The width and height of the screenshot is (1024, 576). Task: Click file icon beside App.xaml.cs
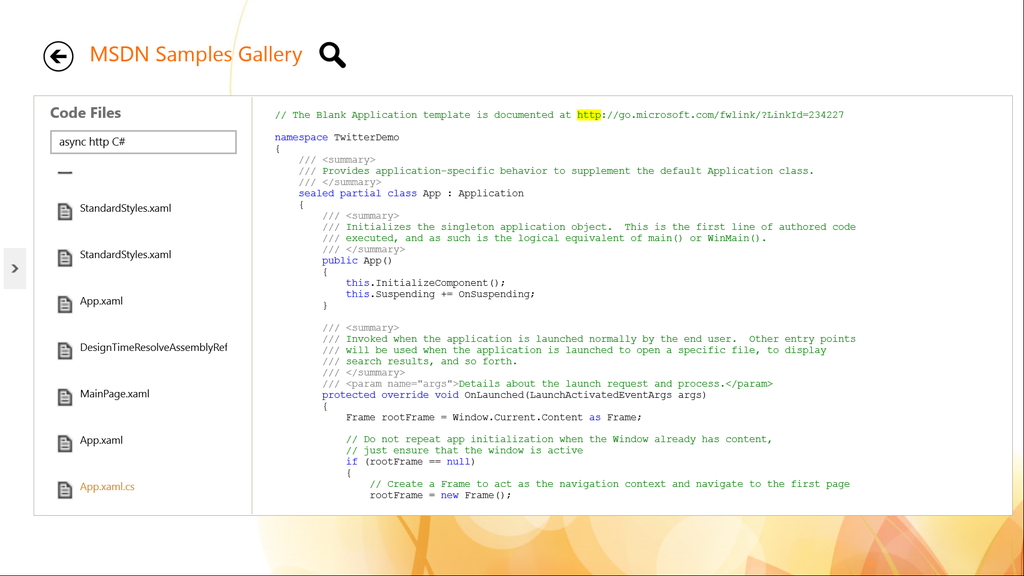[65, 489]
